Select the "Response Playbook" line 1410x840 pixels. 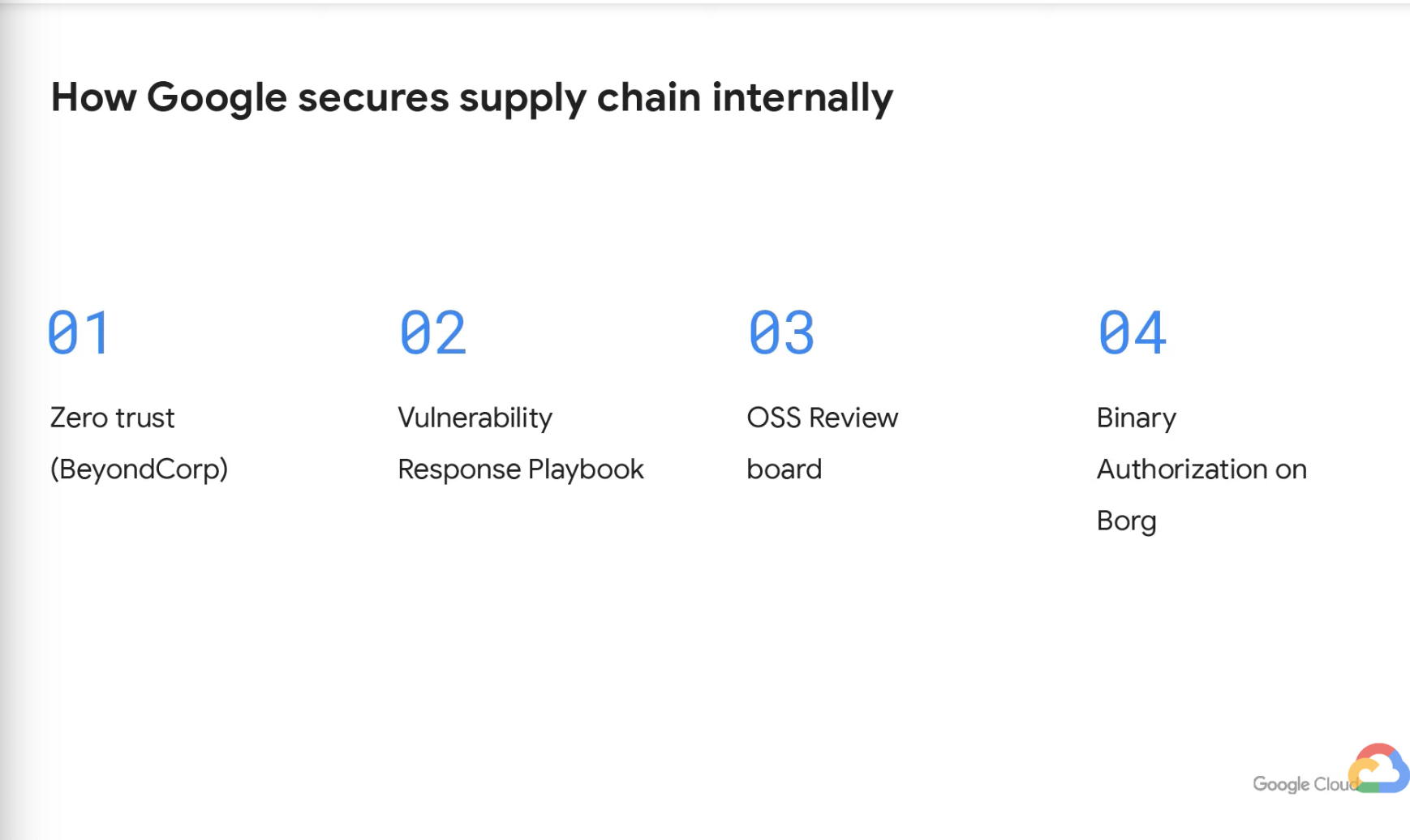coord(521,469)
